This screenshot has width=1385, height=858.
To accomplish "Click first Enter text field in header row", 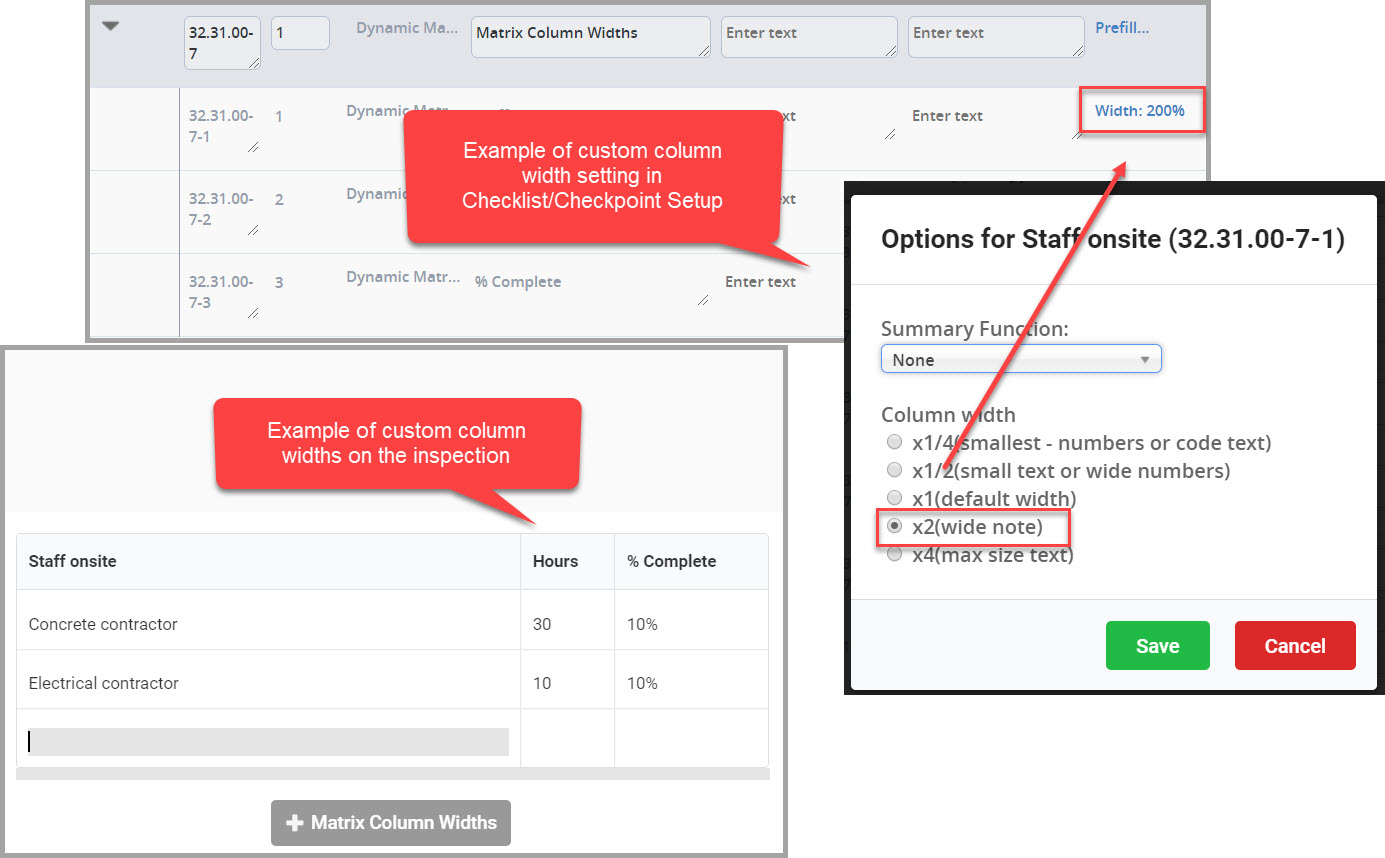I will coord(809,37).
